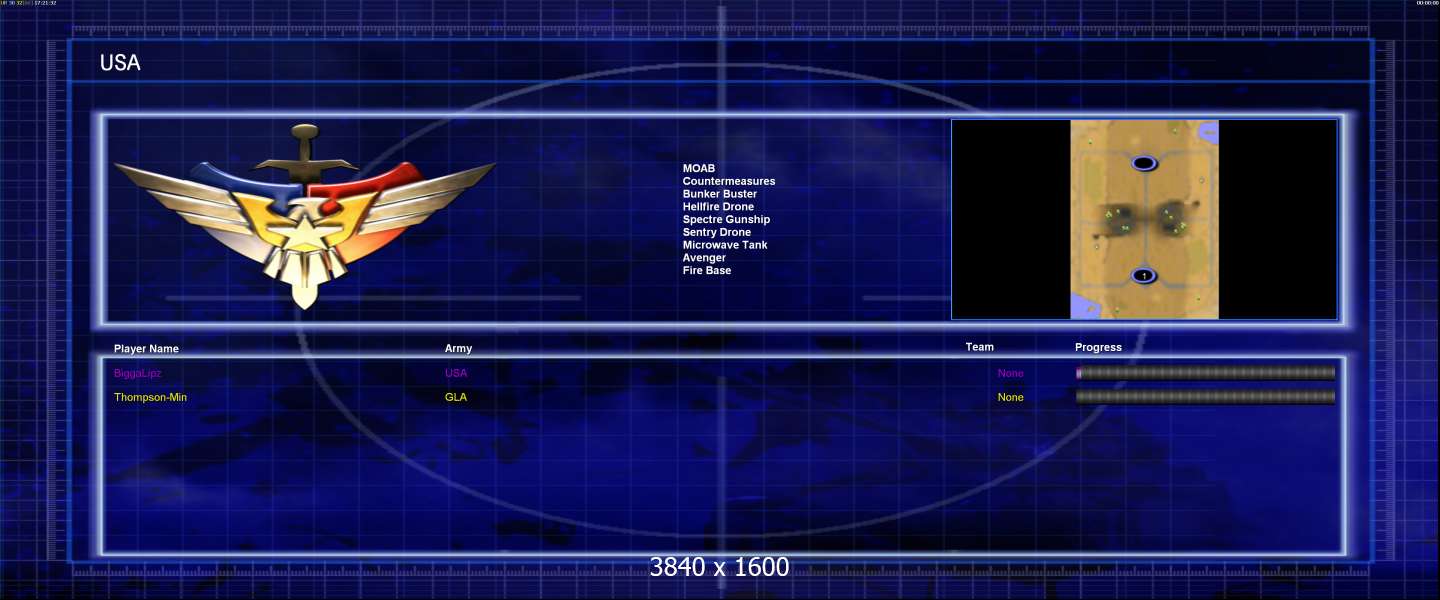Click the 00:00:00 timer readout
Viewport: 1440px width, 600px height.
point(1426,3)
